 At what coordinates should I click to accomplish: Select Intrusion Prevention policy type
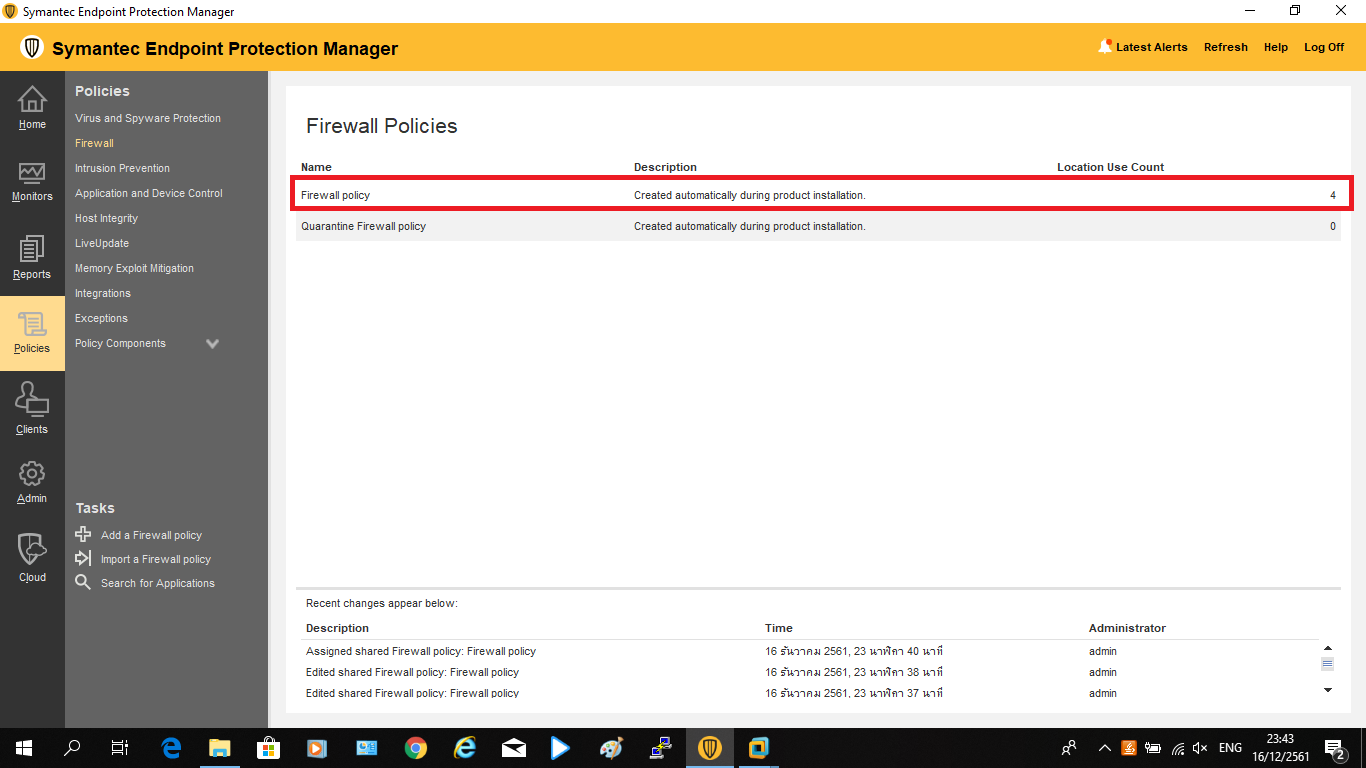(x=122, y=168)
